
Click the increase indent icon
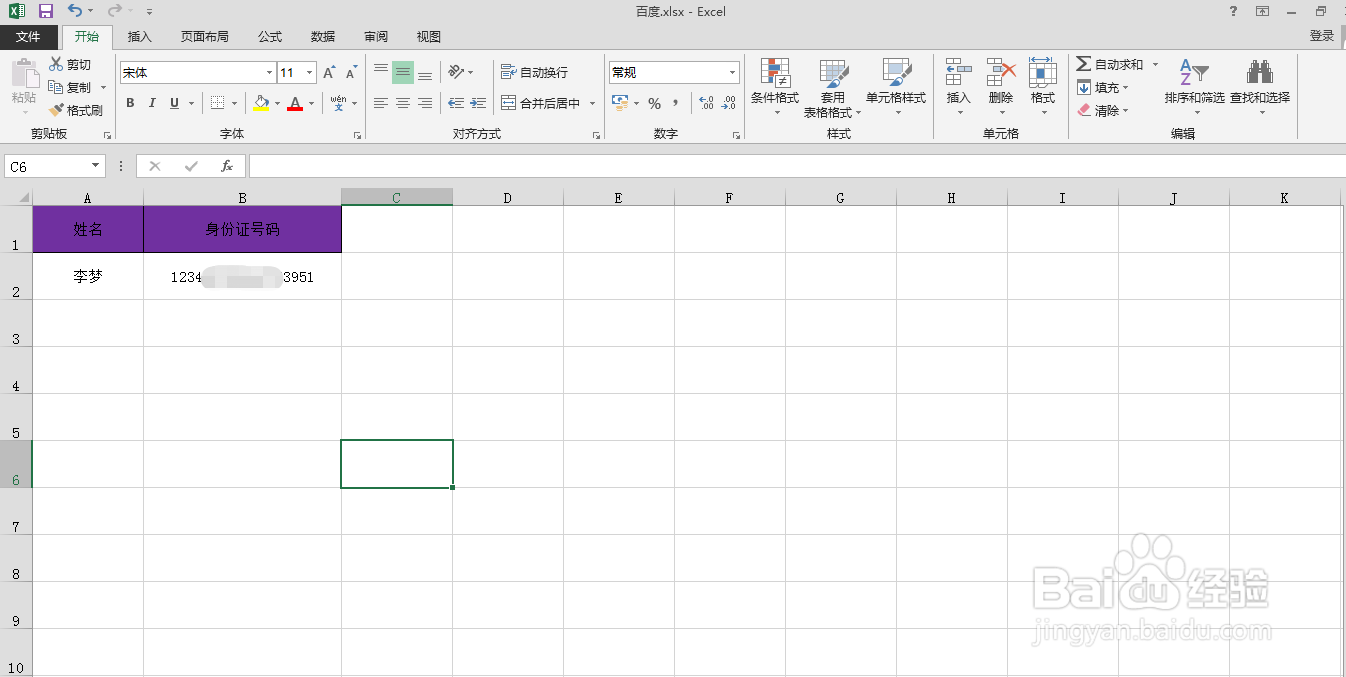coord(478,103)
